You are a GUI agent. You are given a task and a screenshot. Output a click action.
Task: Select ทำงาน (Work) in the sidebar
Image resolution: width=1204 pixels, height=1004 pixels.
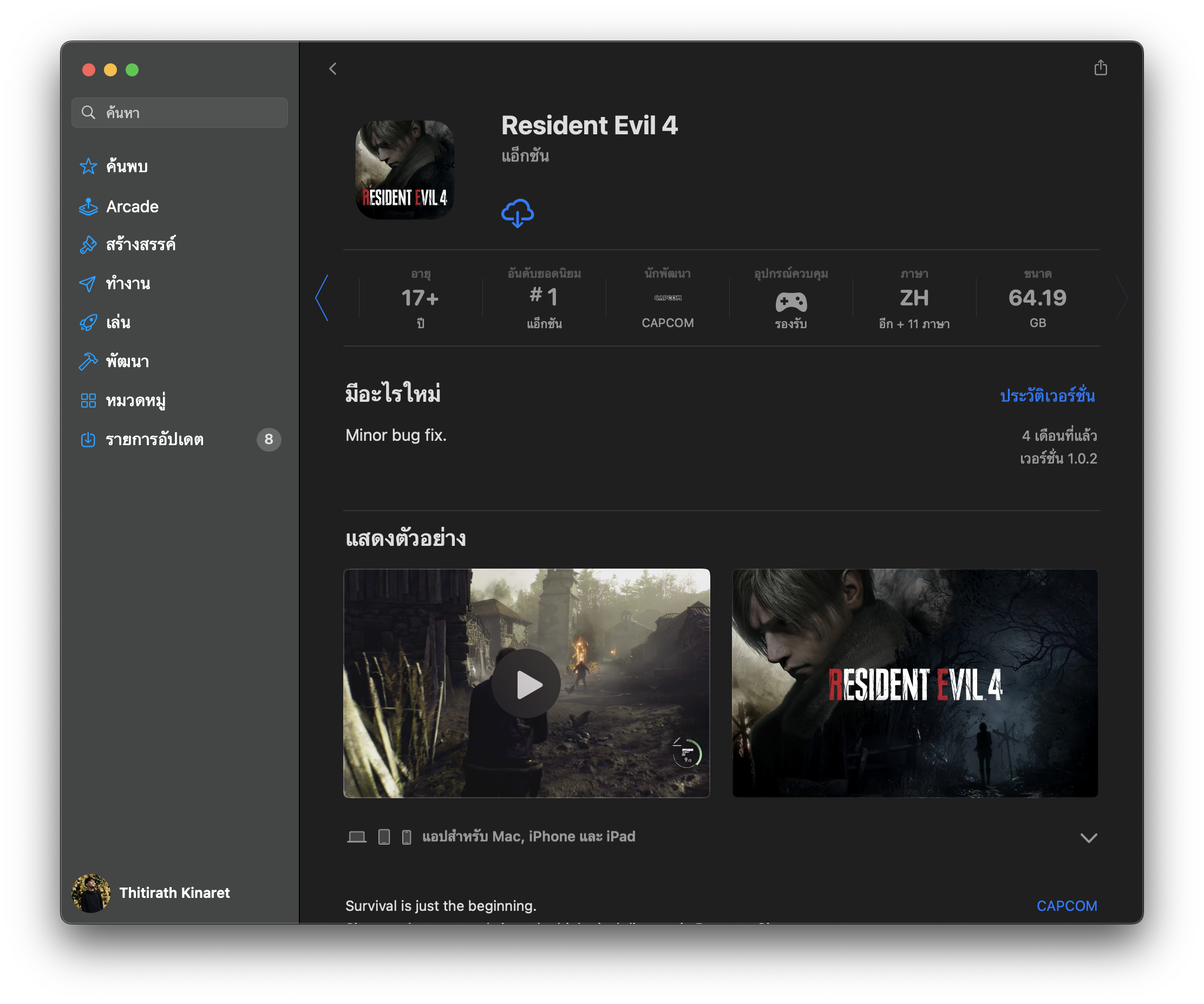click(x=128, y=283)
